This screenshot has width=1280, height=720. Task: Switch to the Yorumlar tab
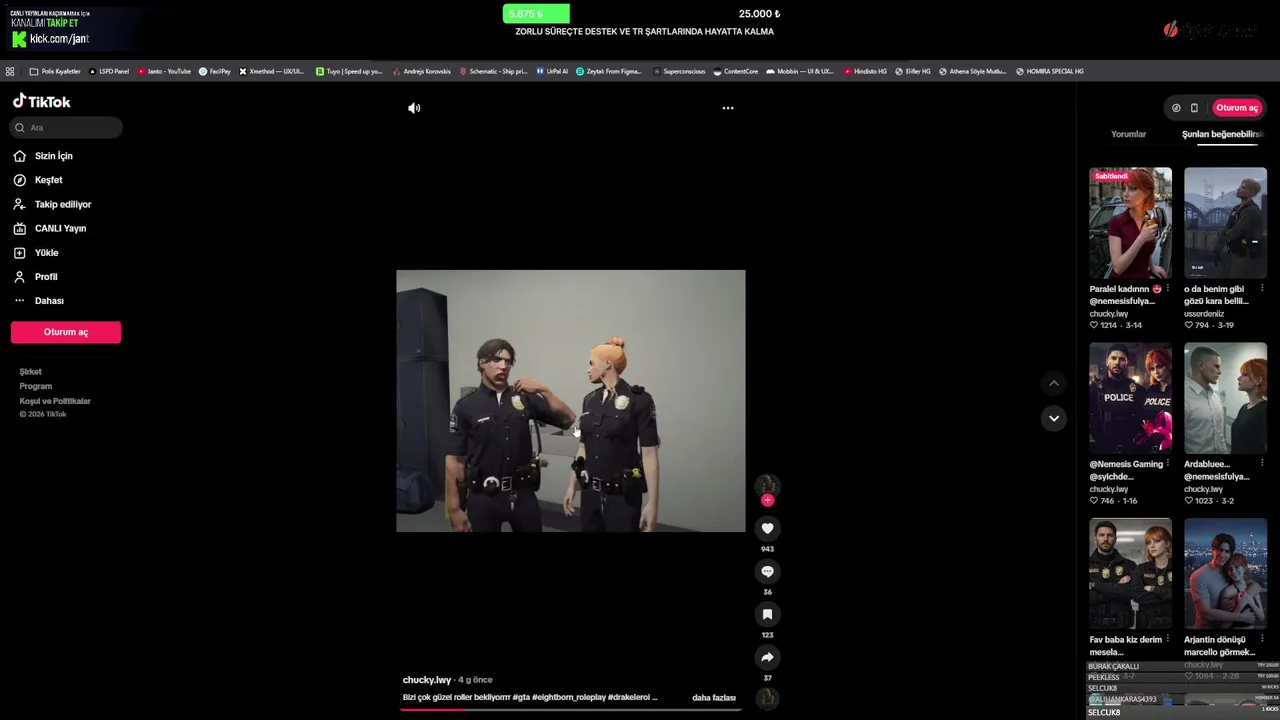(x=1129, y=134)
